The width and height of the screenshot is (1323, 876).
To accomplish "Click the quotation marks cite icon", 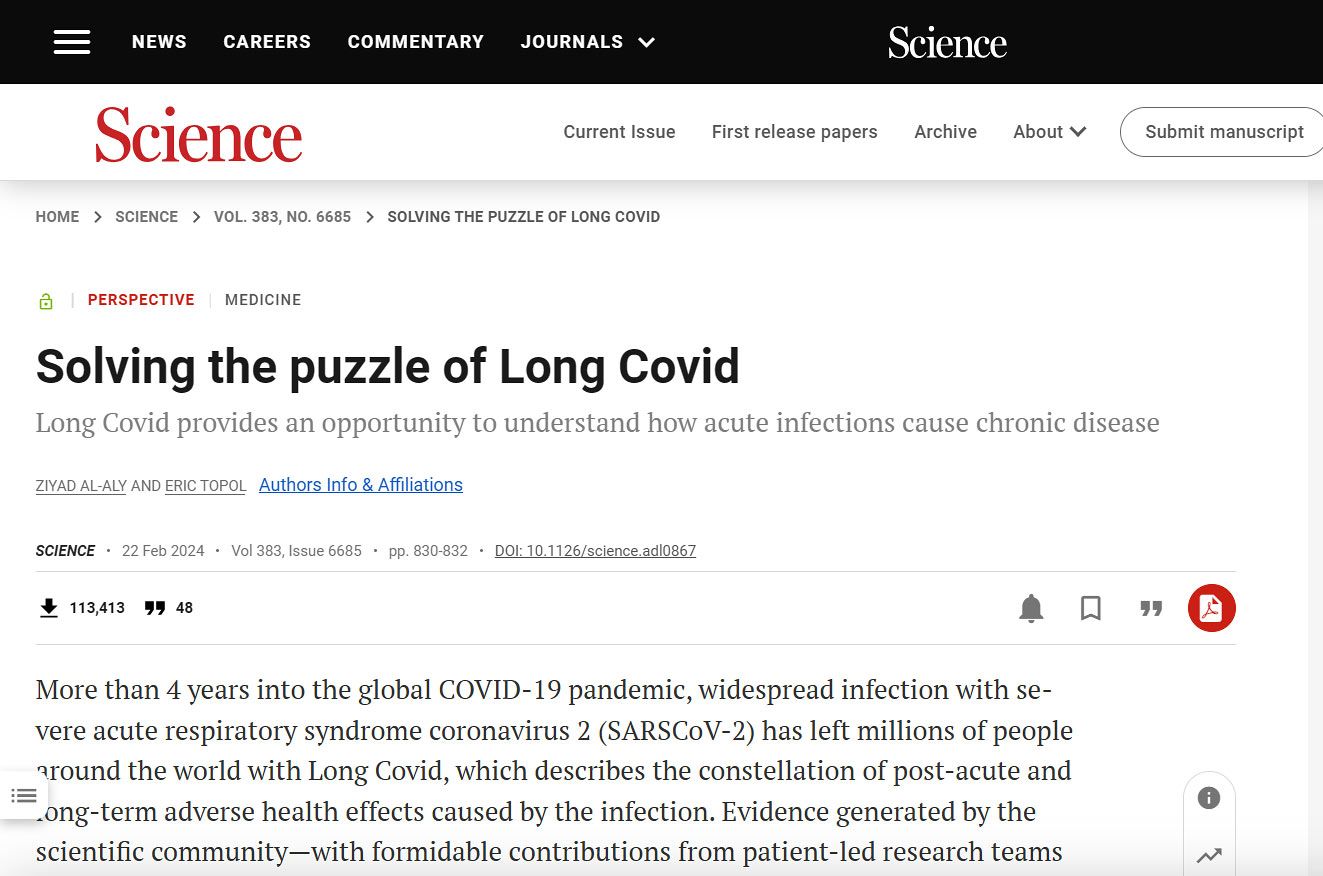I will (x=1151, y=608).
